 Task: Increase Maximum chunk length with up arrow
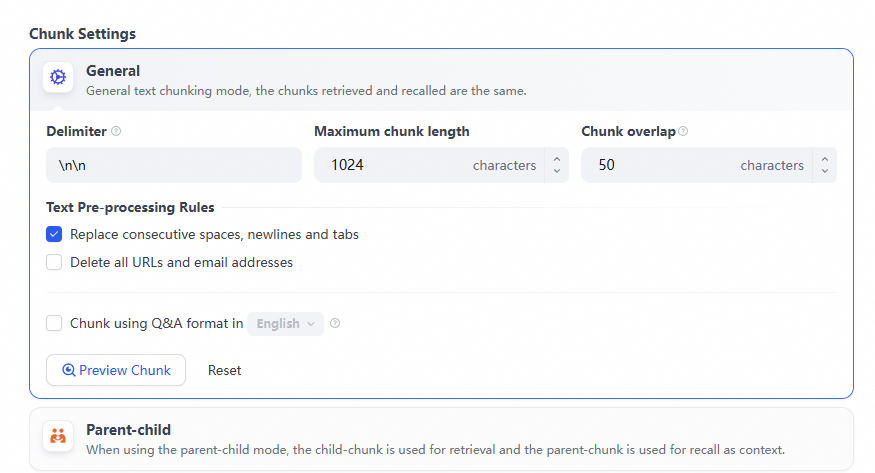[x=557, y=158]
